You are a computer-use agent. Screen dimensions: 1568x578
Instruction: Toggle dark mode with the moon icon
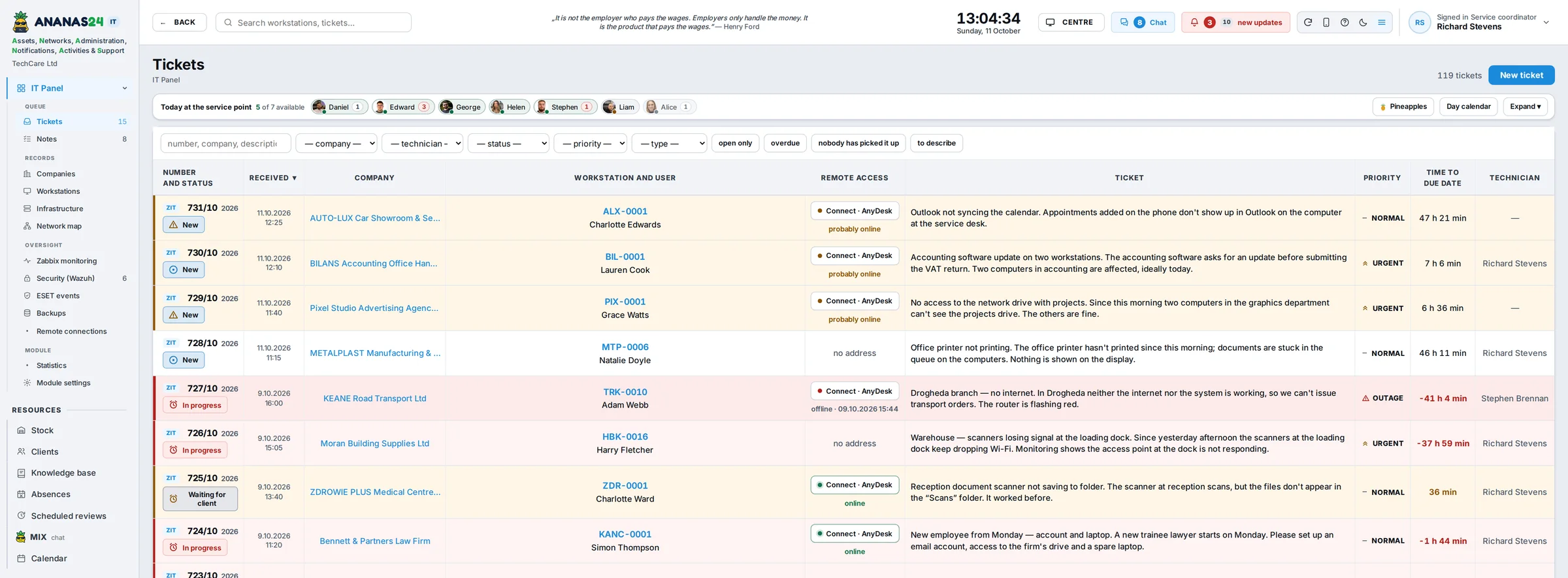point(1363,22)
